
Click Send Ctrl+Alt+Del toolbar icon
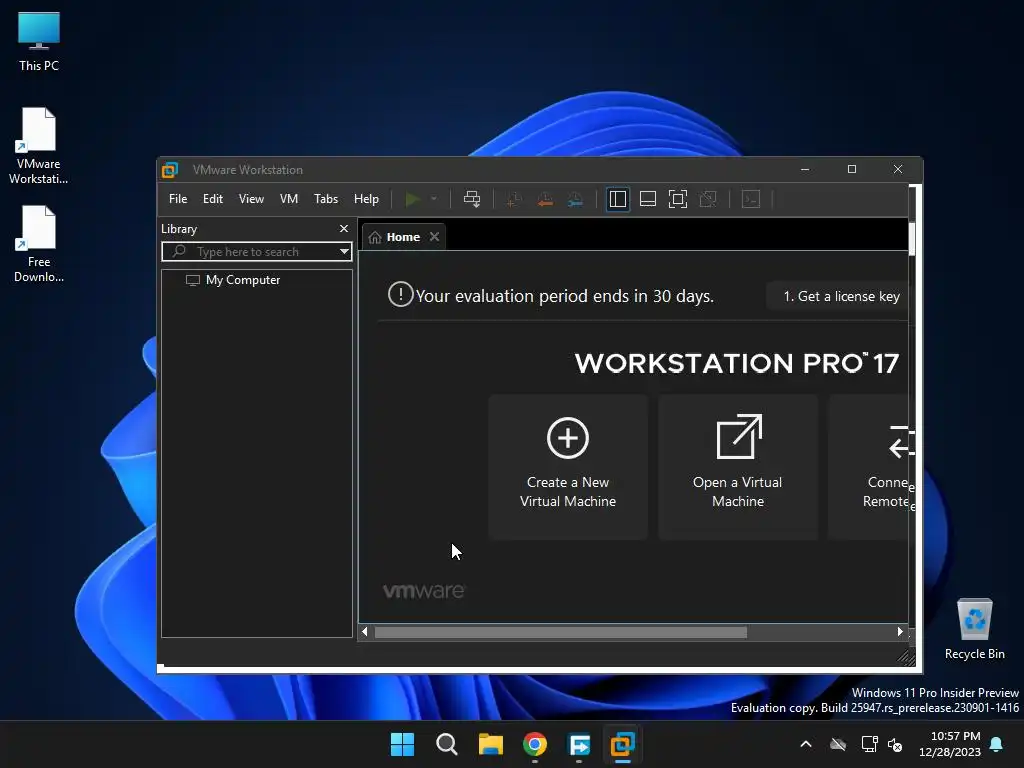472,199
